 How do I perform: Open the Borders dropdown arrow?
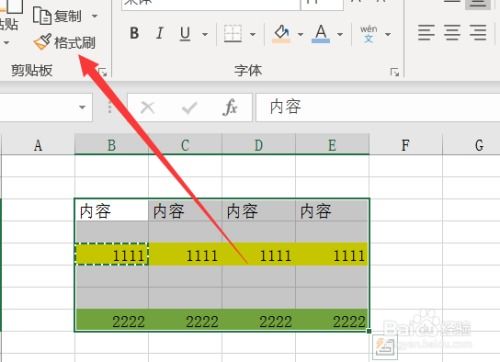pyautogui.click(x=253, y=34)
